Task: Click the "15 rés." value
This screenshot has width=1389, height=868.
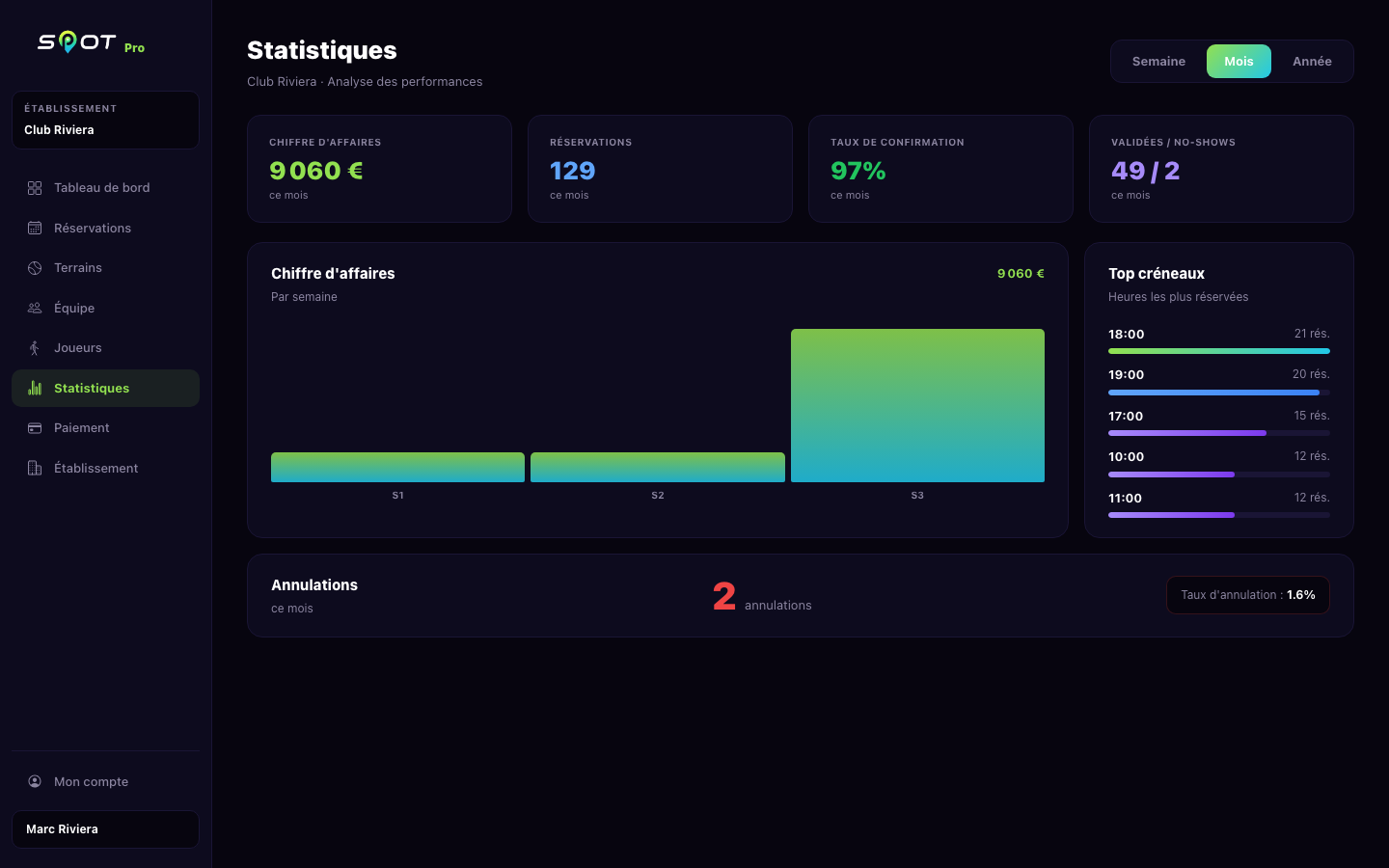Action: tap(1312, 416)
